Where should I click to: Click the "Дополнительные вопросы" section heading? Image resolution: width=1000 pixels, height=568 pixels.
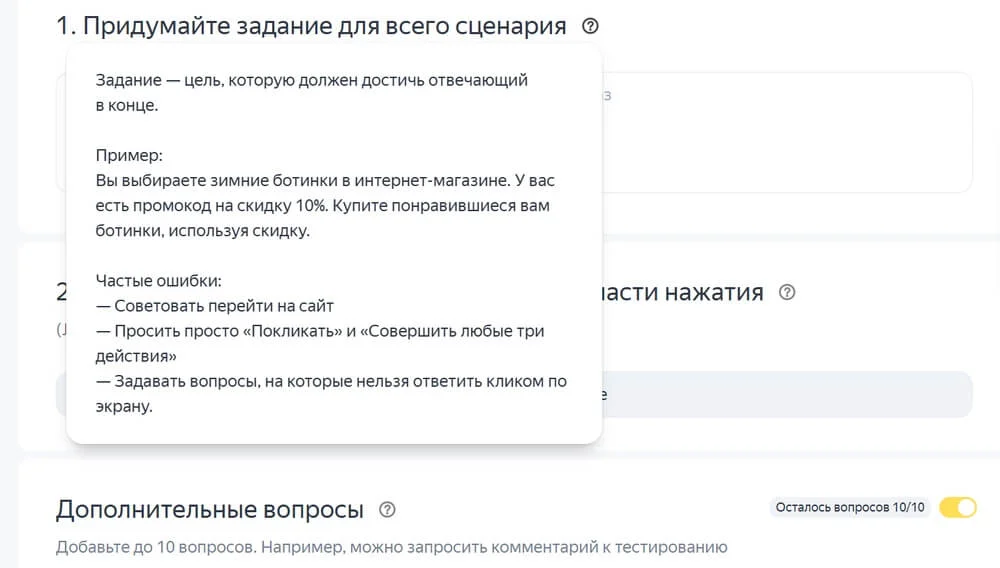coord(209,510)
